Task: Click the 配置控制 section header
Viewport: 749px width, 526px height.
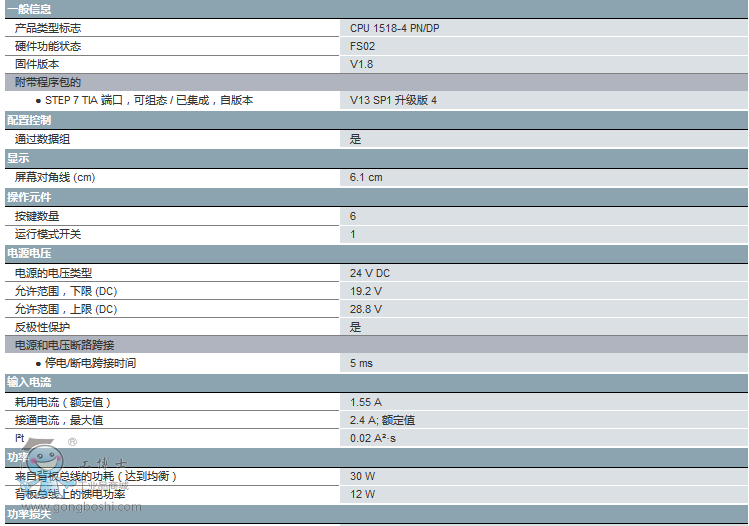Action: [x=29, y=120]
